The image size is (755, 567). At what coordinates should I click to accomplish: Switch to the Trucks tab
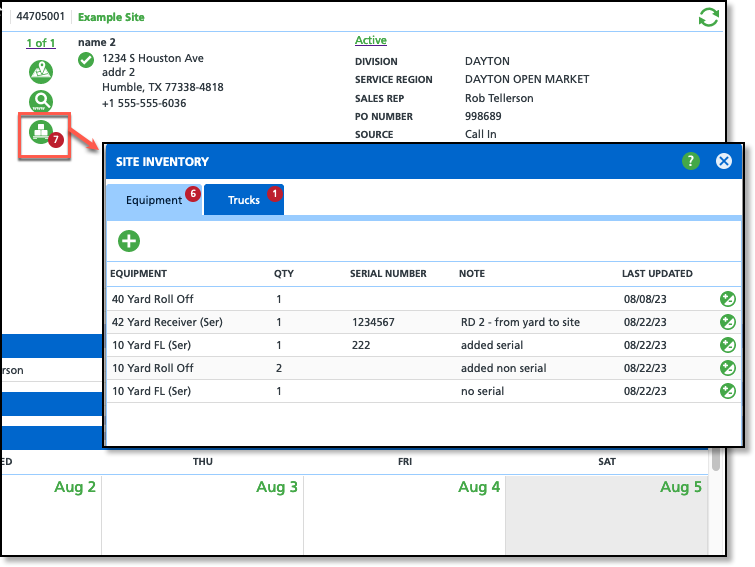[244, 200]
